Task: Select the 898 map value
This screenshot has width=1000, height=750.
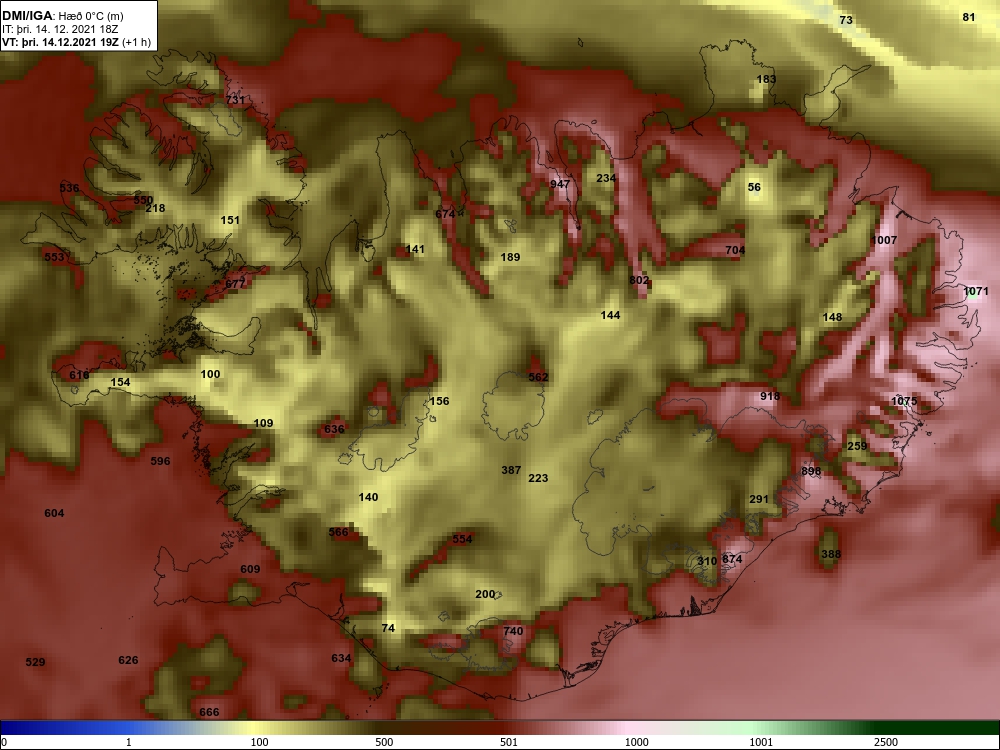Action: pyautogui.click(x=811, y=471)
